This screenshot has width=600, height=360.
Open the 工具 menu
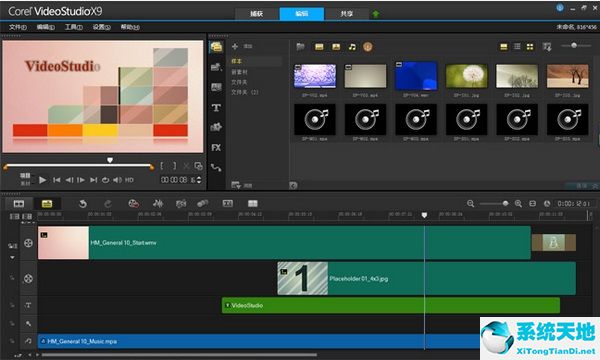pyautogui.click(x=73, y=27)
